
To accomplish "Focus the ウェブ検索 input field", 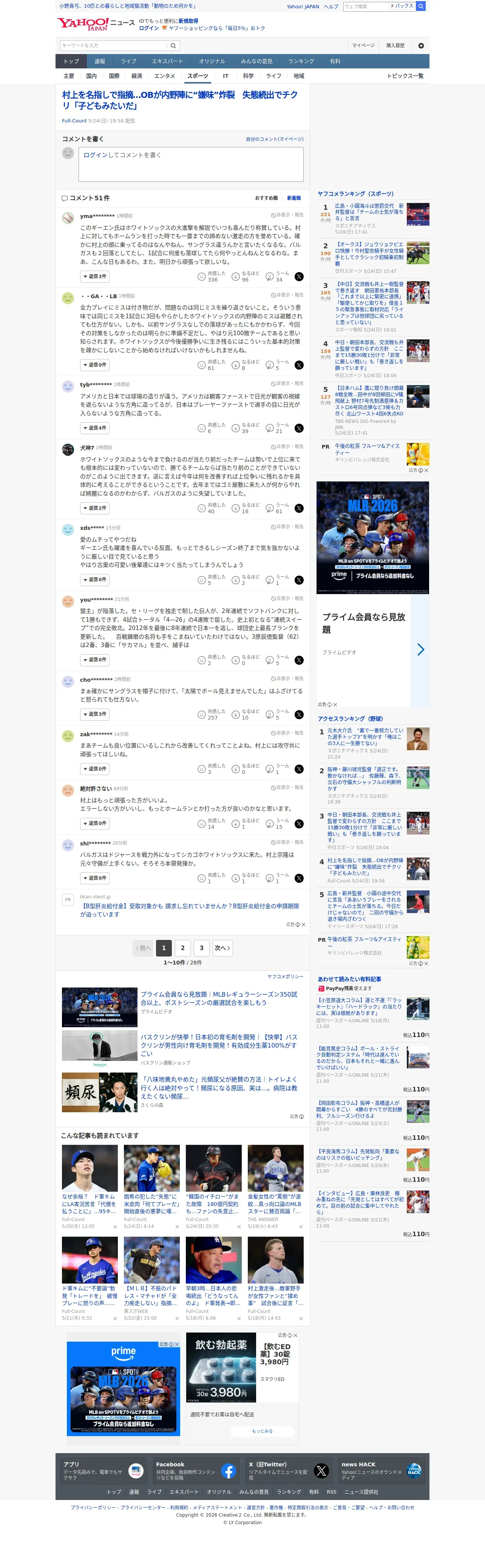I will click(x=365, y=6).
